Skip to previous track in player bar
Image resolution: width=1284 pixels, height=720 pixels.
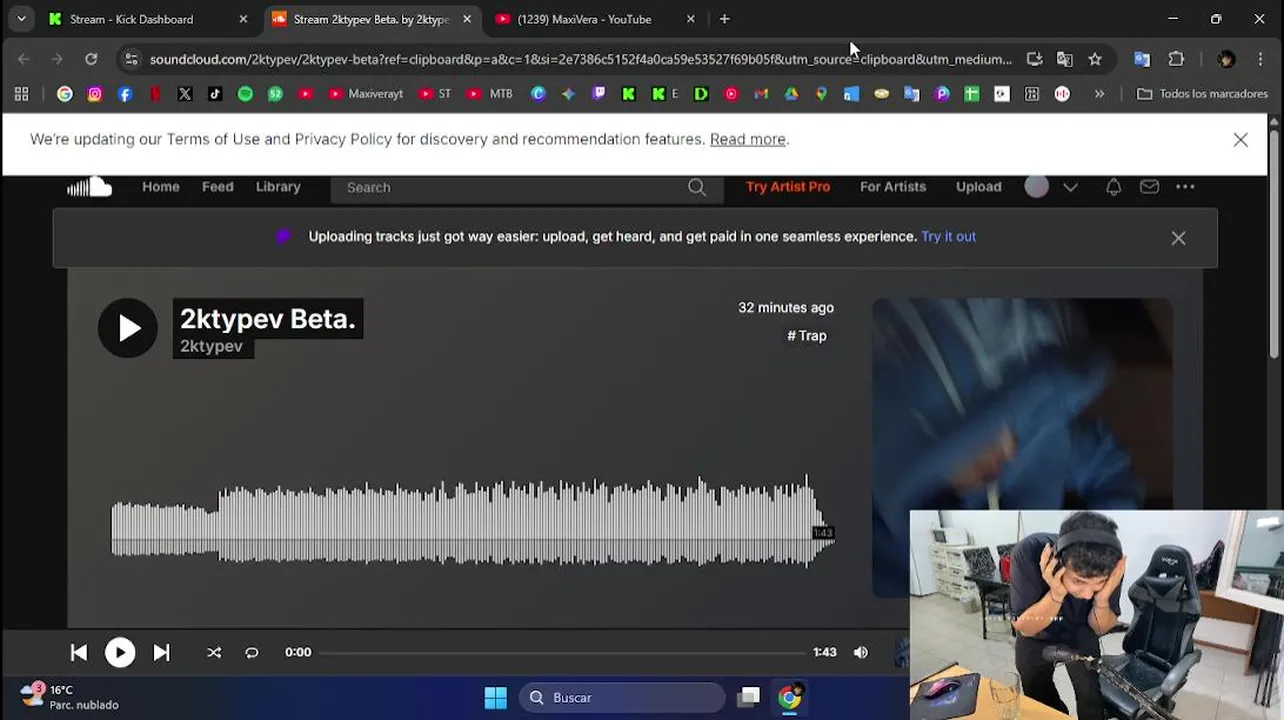[x=79, y=652]
